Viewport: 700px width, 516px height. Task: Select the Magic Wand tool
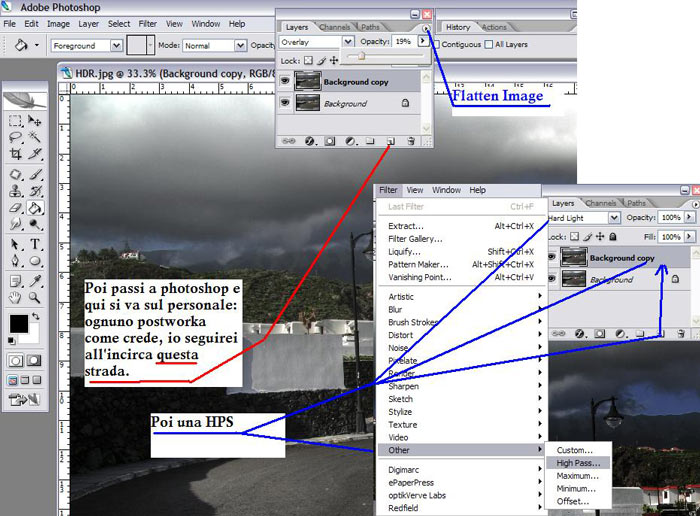(36, 136)
